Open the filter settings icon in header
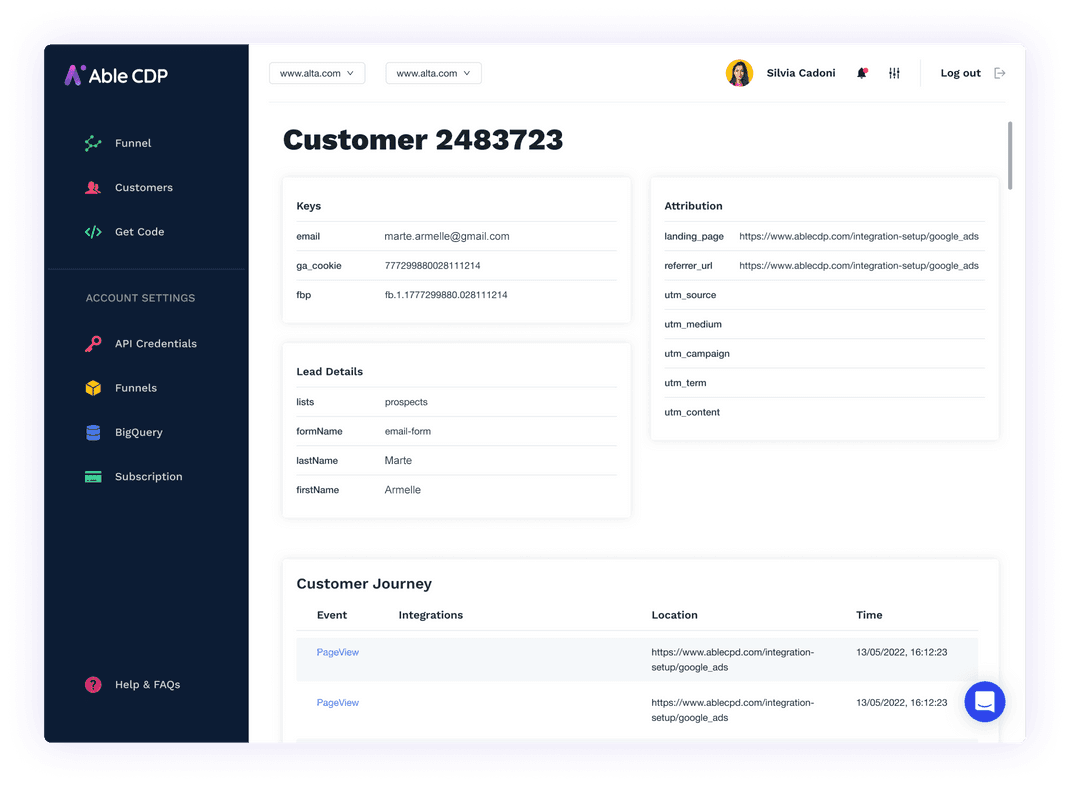The height and width of the screenshot is (787, 1080). tap(894, 72)
